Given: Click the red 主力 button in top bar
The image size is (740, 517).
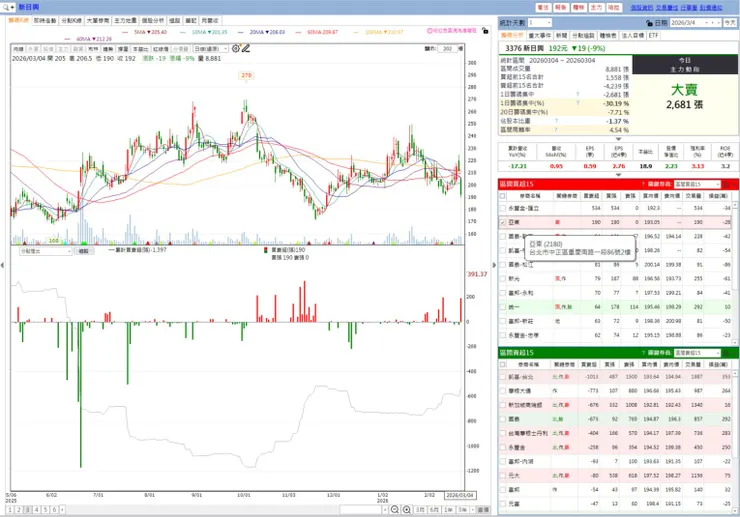Looking at the screenshot, I should pos(596,8).
